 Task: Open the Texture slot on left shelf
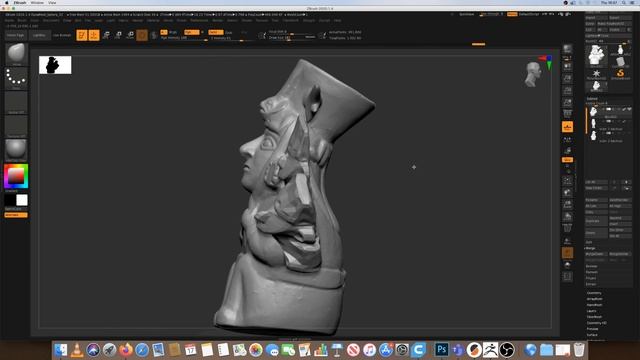(x=16, y=126)
